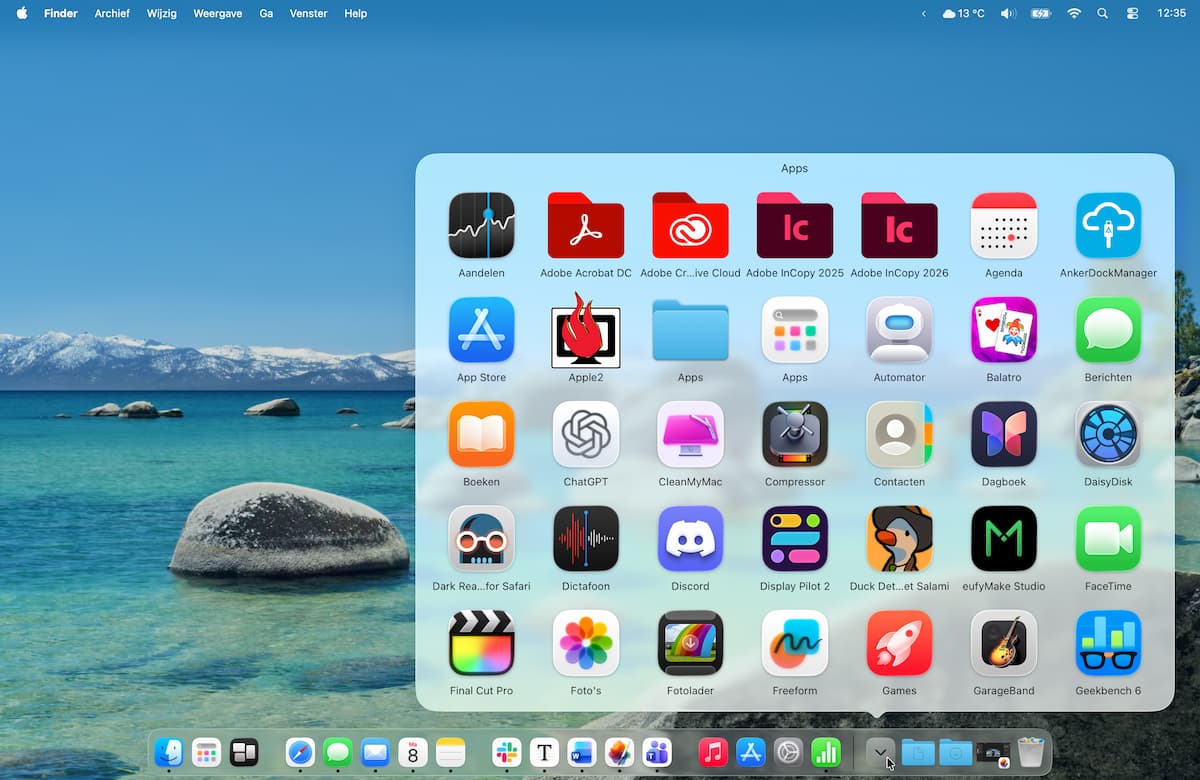The width and height of the screenshot is (1200, 780).
Task: Click the 13 °C weather status item
Action: point(963,14)
